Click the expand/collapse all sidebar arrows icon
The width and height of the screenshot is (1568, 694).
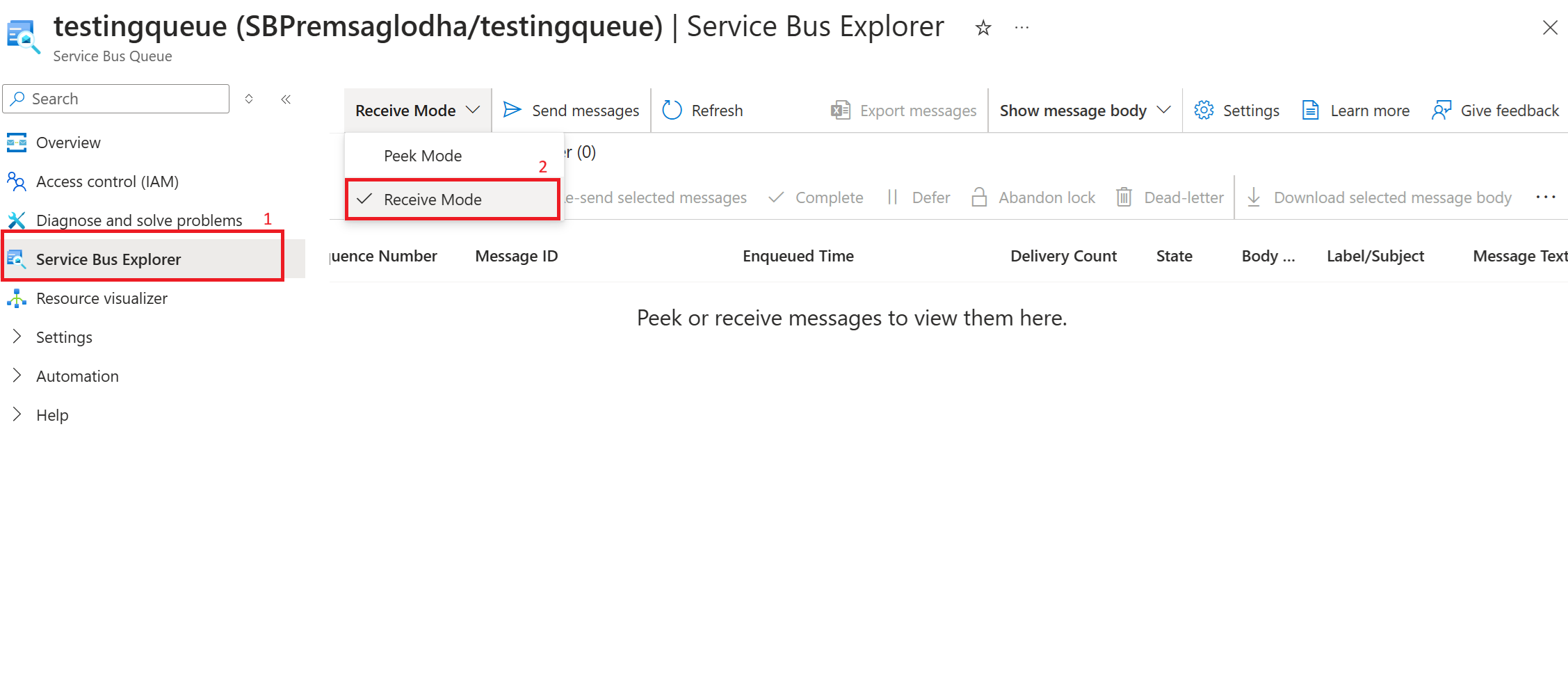click(x=249, y=99)
